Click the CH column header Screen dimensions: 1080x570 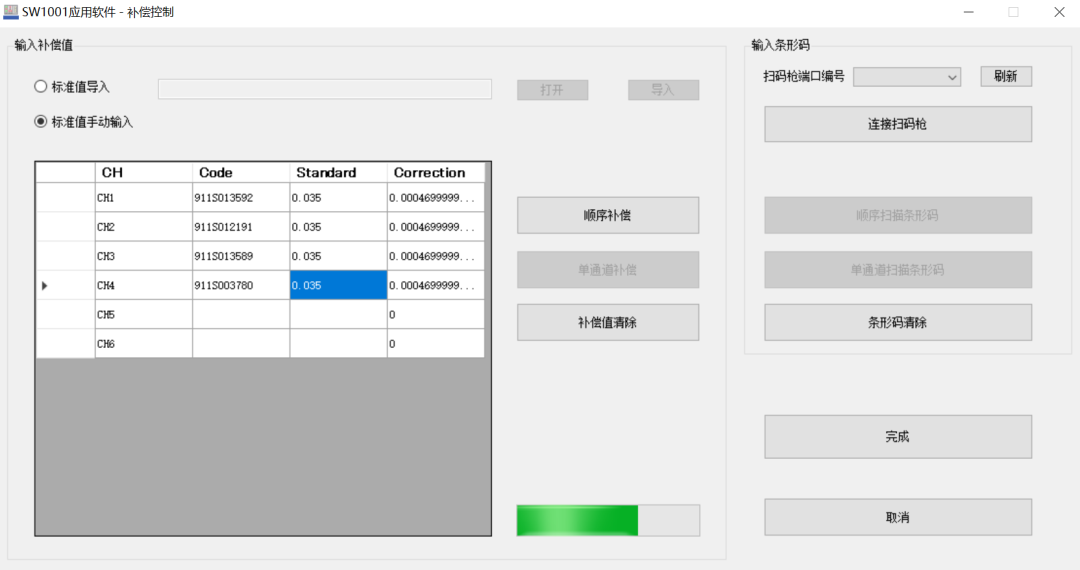[143, 172]
